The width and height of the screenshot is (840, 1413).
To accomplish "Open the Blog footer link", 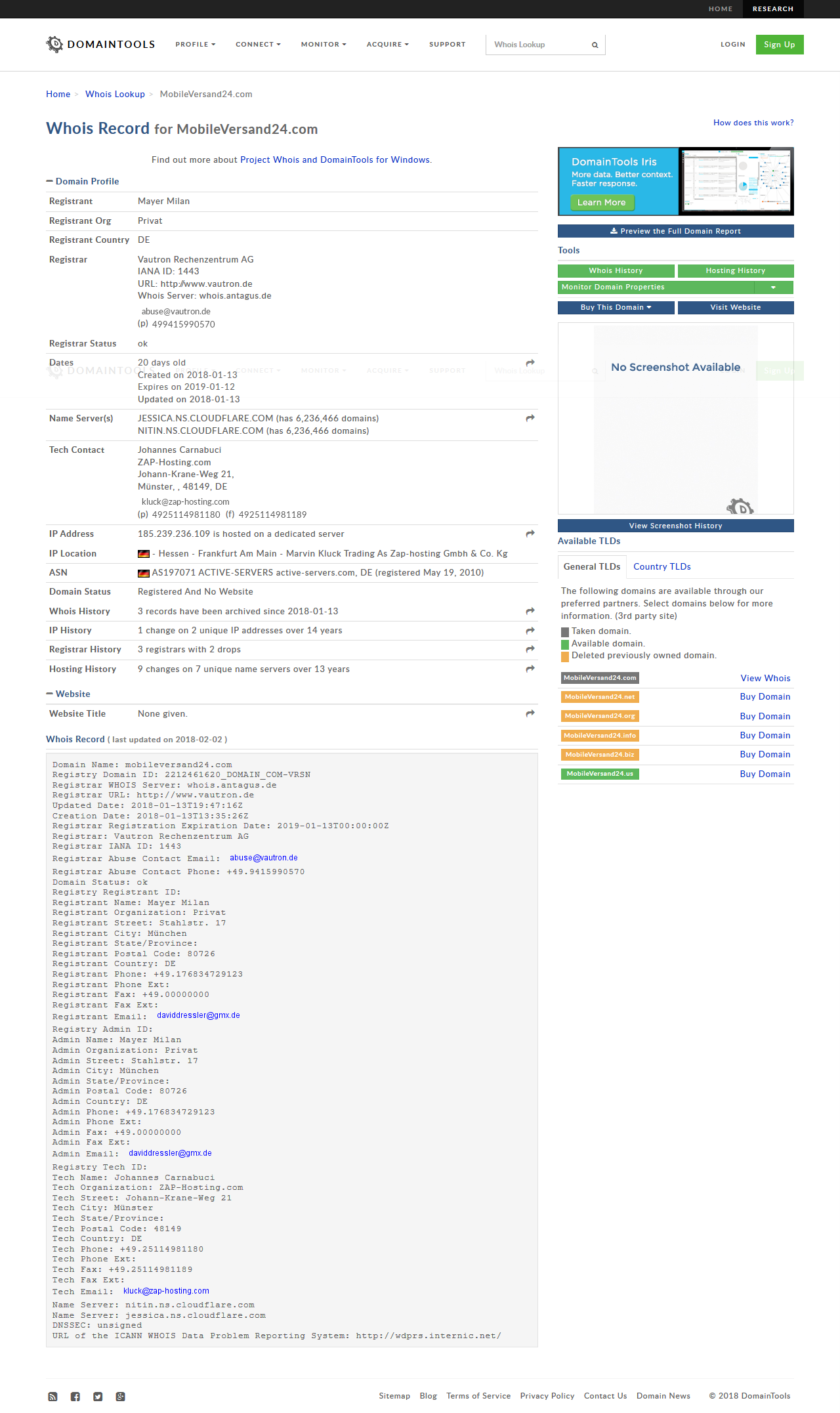I will tap(429, 1396).
